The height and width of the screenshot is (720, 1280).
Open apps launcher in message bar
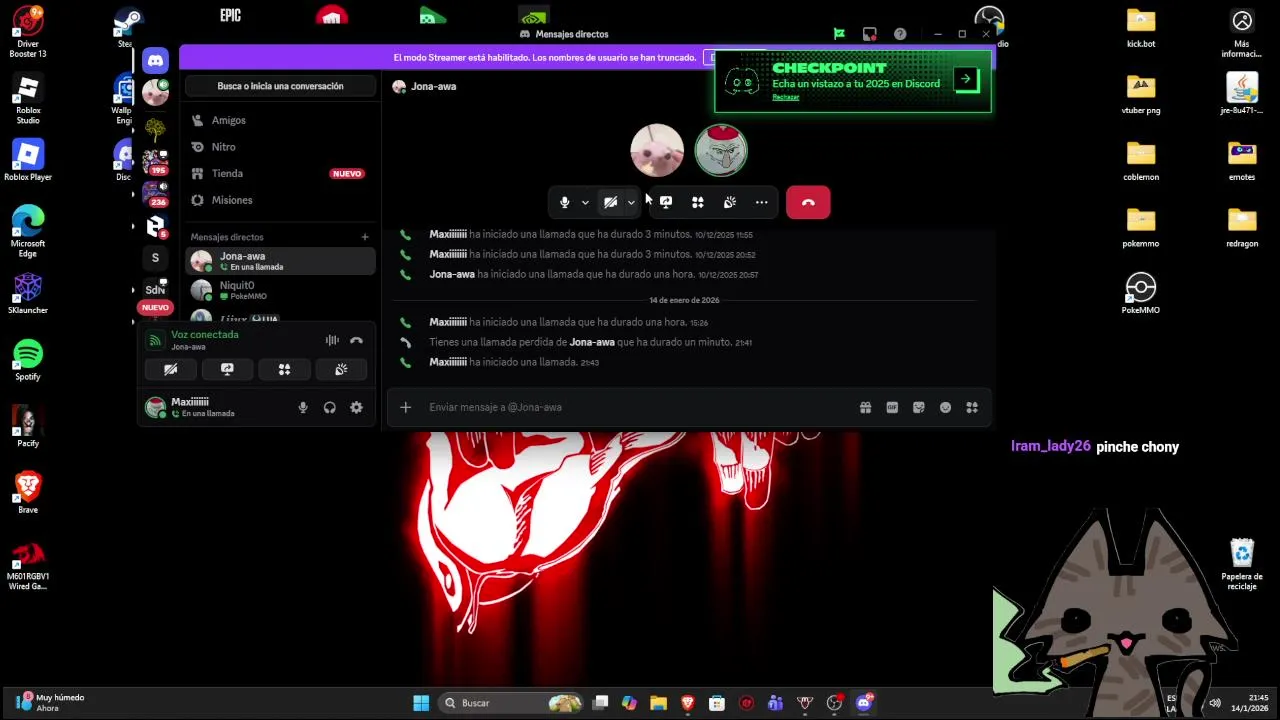point(972,407)
